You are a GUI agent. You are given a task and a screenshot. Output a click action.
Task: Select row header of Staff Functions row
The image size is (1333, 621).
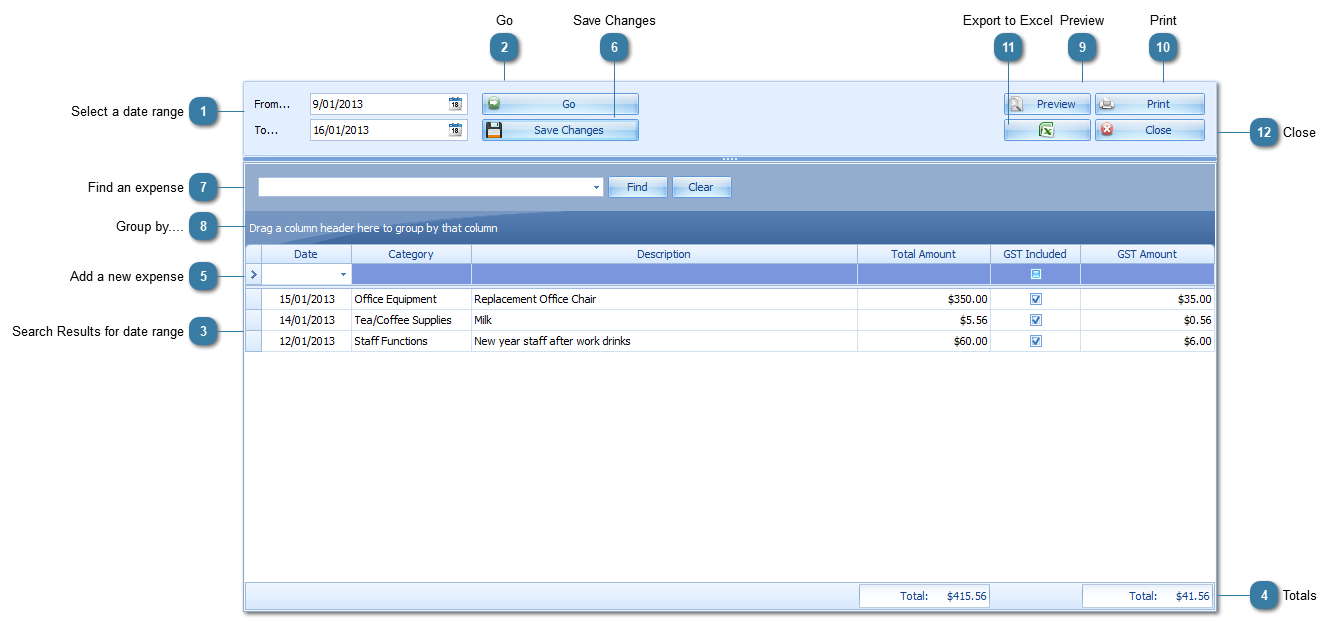click(253, 341)
